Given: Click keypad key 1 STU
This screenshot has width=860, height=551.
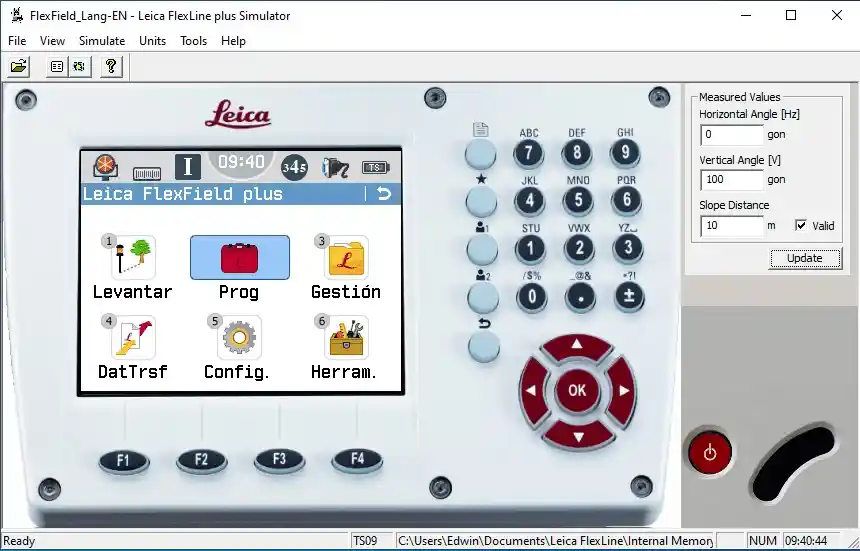Looking at the screenshot, I should pyautogui.click(x=530, y=249).
